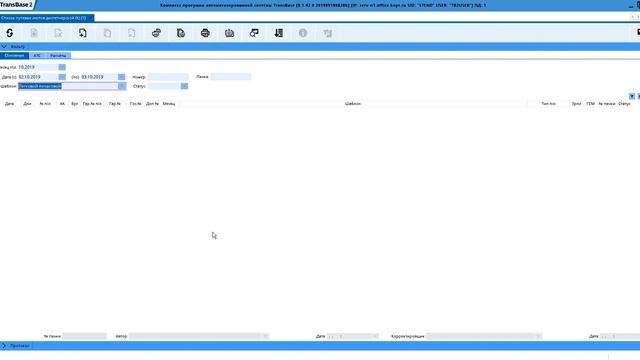Screen dimensions: 640x360
Task: Click the sort descending arrow toolbar icon
Action: (x=279, y=33)
